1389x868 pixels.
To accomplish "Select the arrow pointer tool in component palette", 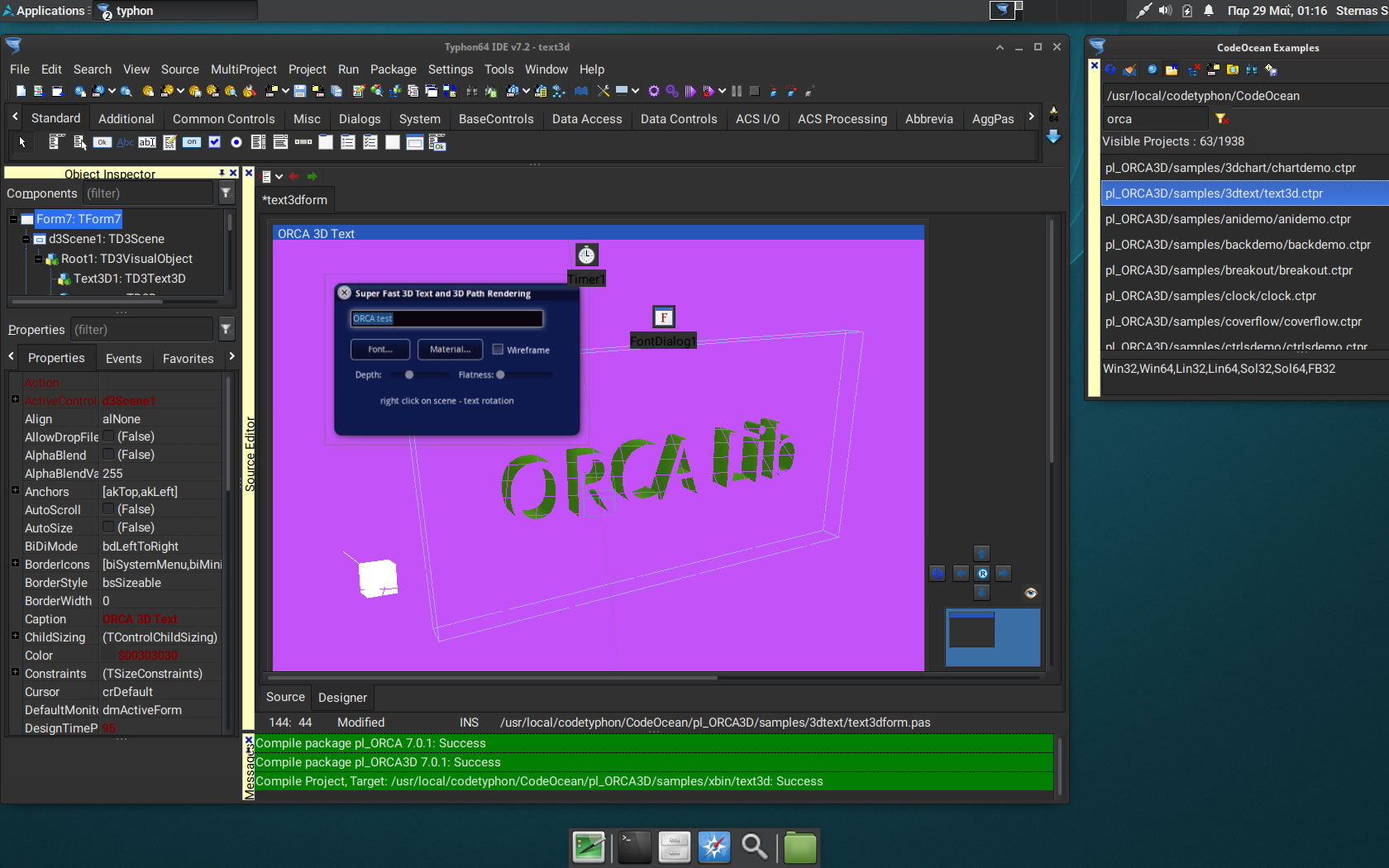I will [x=22, y=142].
